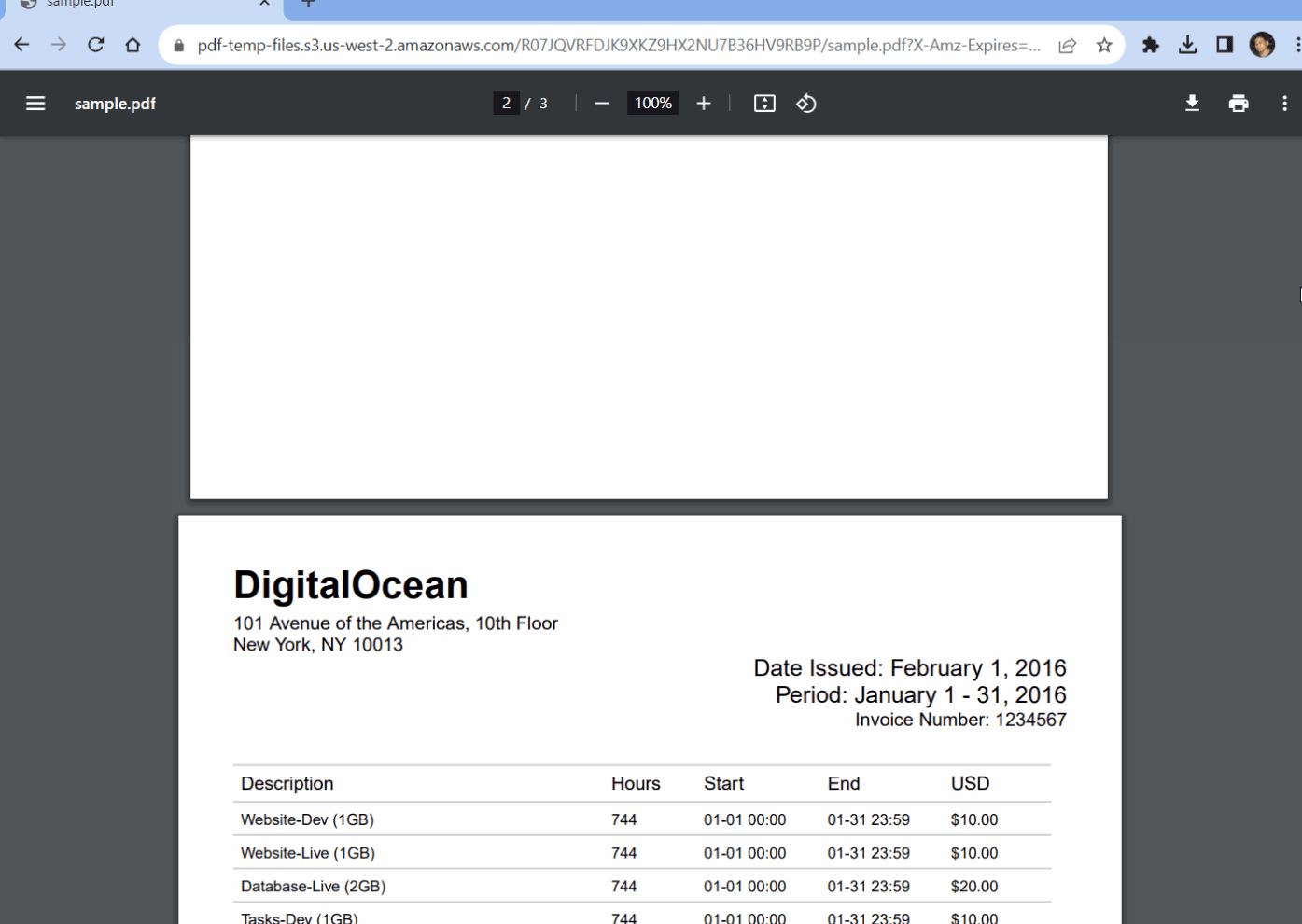Image resolution: width=1302 pixels, height=924 pixels.
Task: Open the PDF sidebar hamburger menu
Action: tap(35, 104)
